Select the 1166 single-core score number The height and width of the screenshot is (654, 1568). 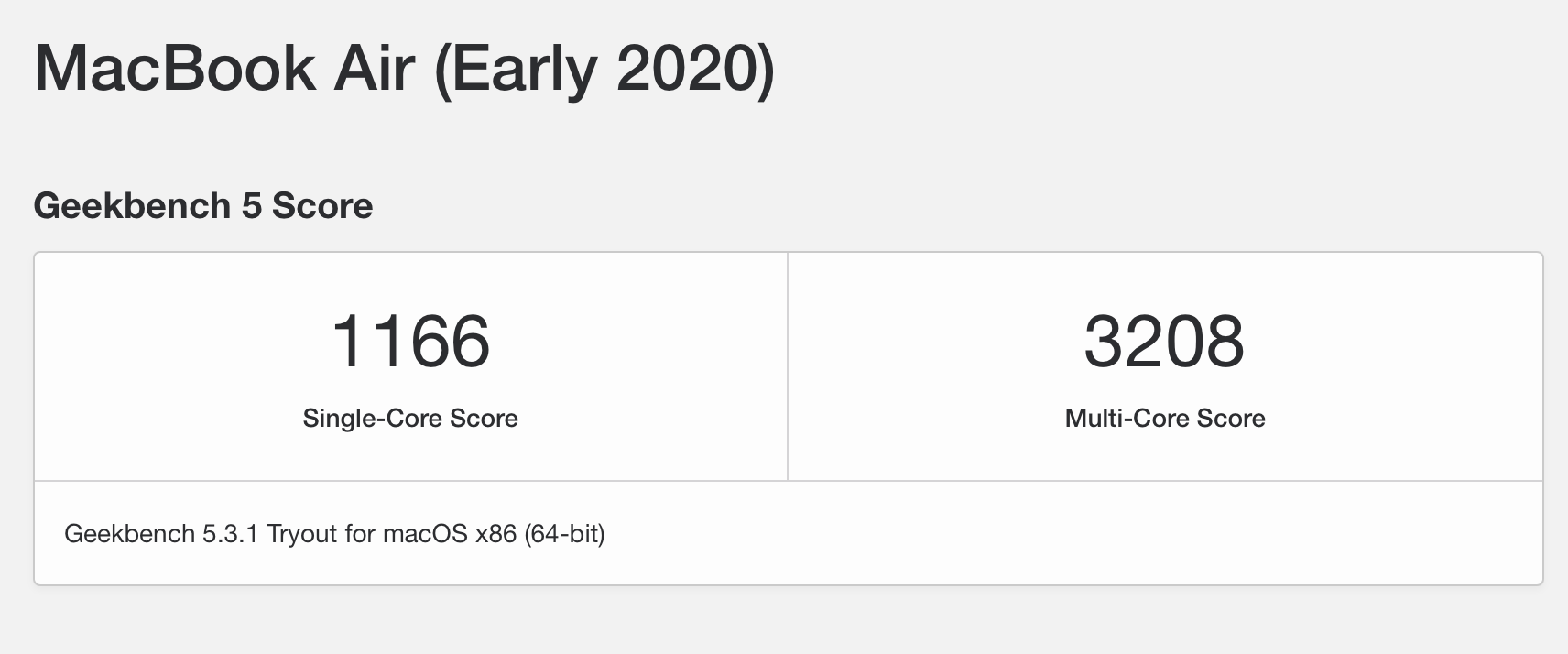coord(410,342)
